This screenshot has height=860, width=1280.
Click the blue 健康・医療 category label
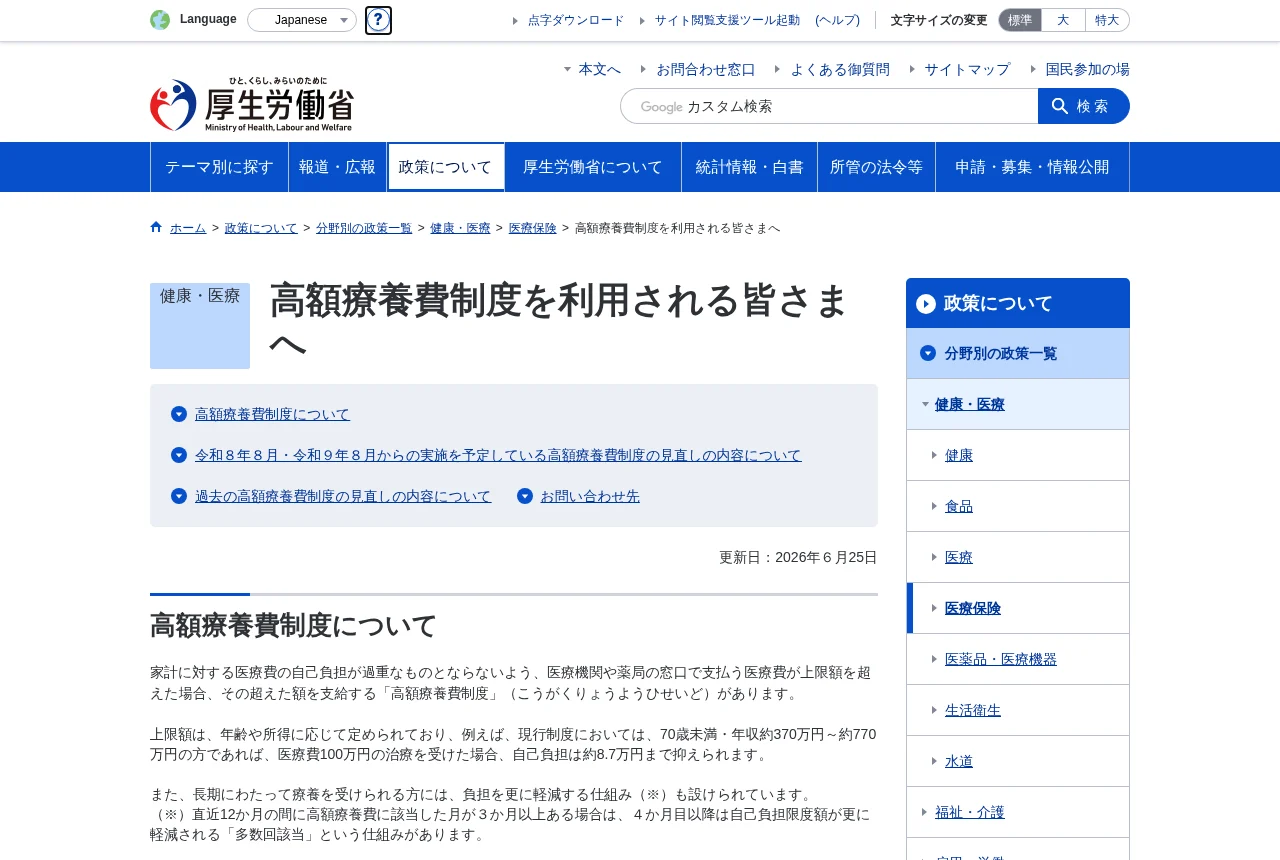click(200, 325)
